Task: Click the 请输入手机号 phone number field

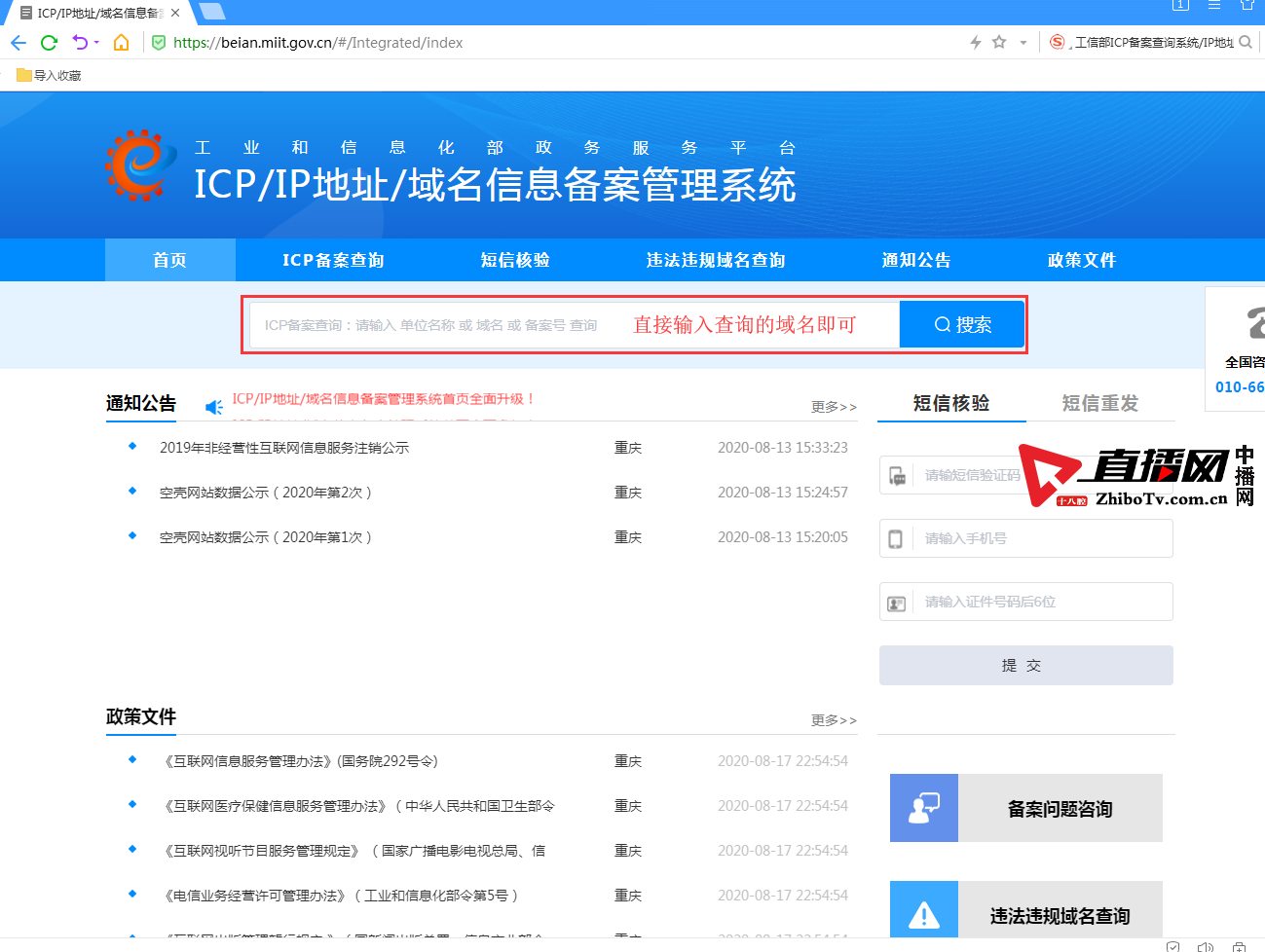Action: click(x=1038, y=538)
